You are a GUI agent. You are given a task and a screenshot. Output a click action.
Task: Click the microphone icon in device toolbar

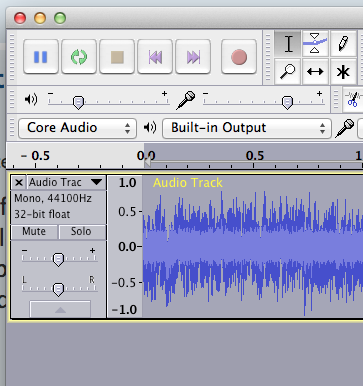pos(345,128)
